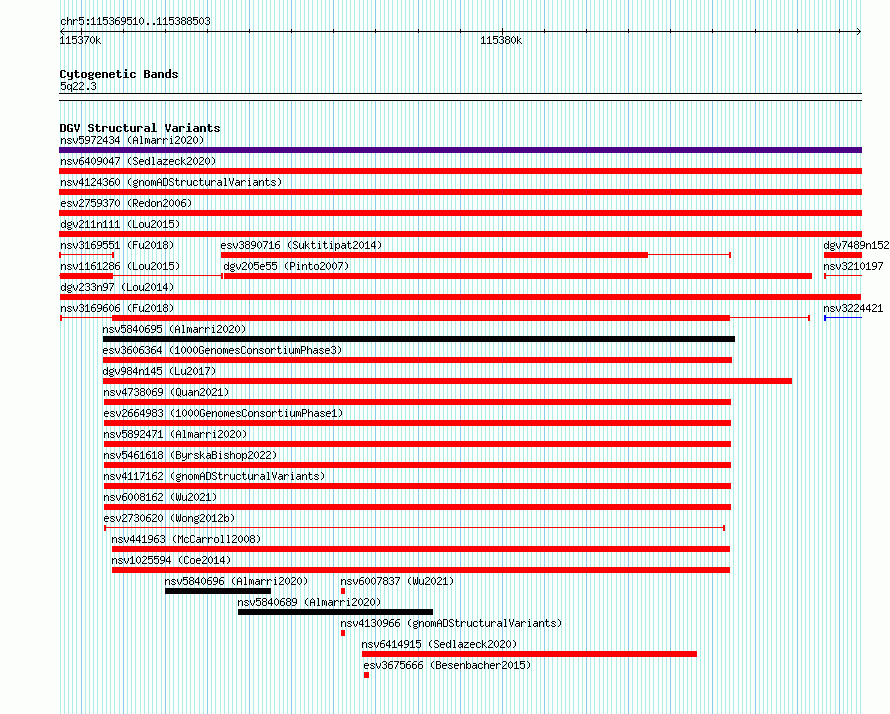Click the thin esv2730620 variant line
Screen dimensions: 890x714
(415, 528)
